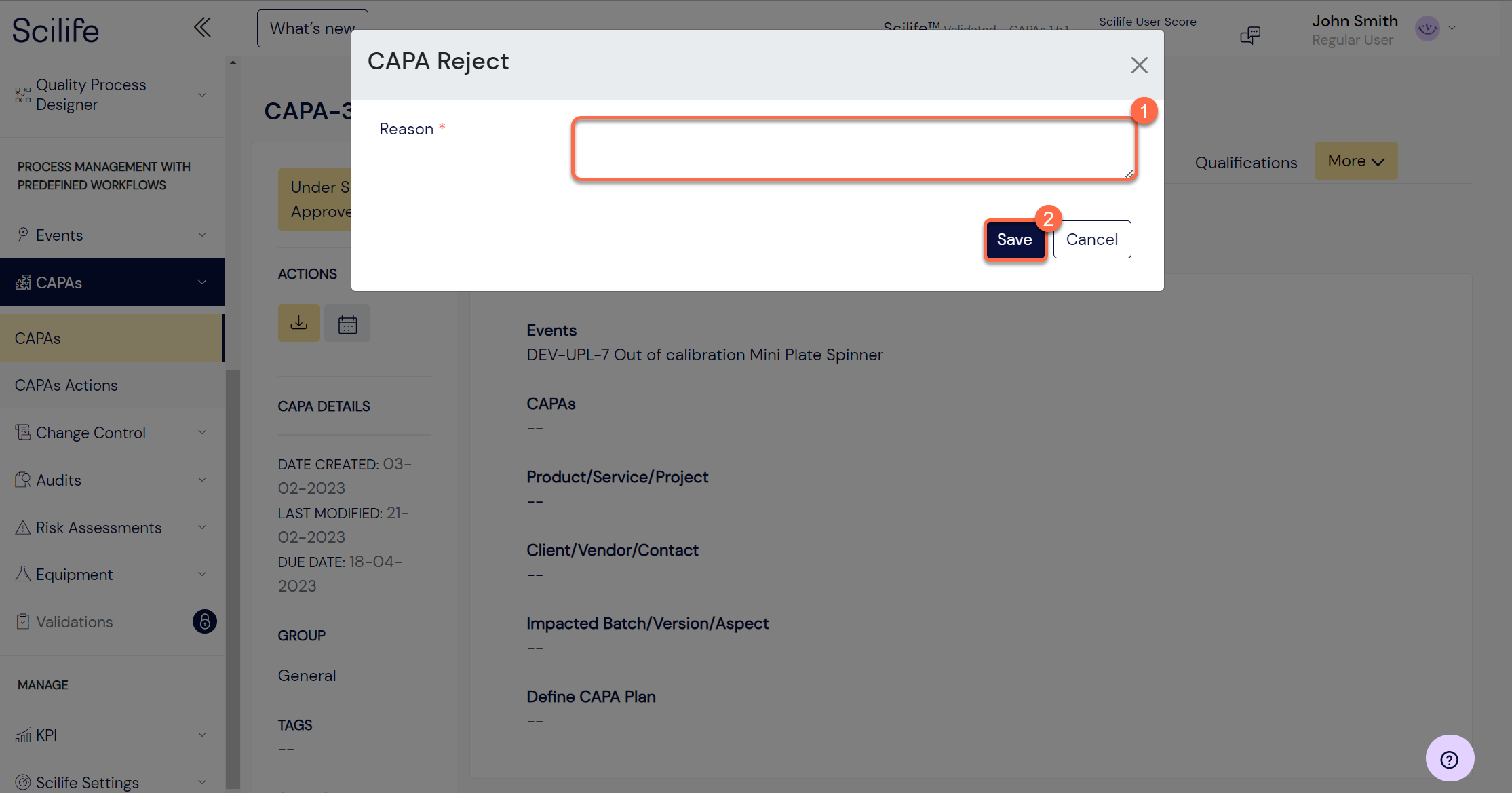Click DEV-UPL-7 Out of calibration event
Screen dimensions: 1512x793
coord(704,355)
